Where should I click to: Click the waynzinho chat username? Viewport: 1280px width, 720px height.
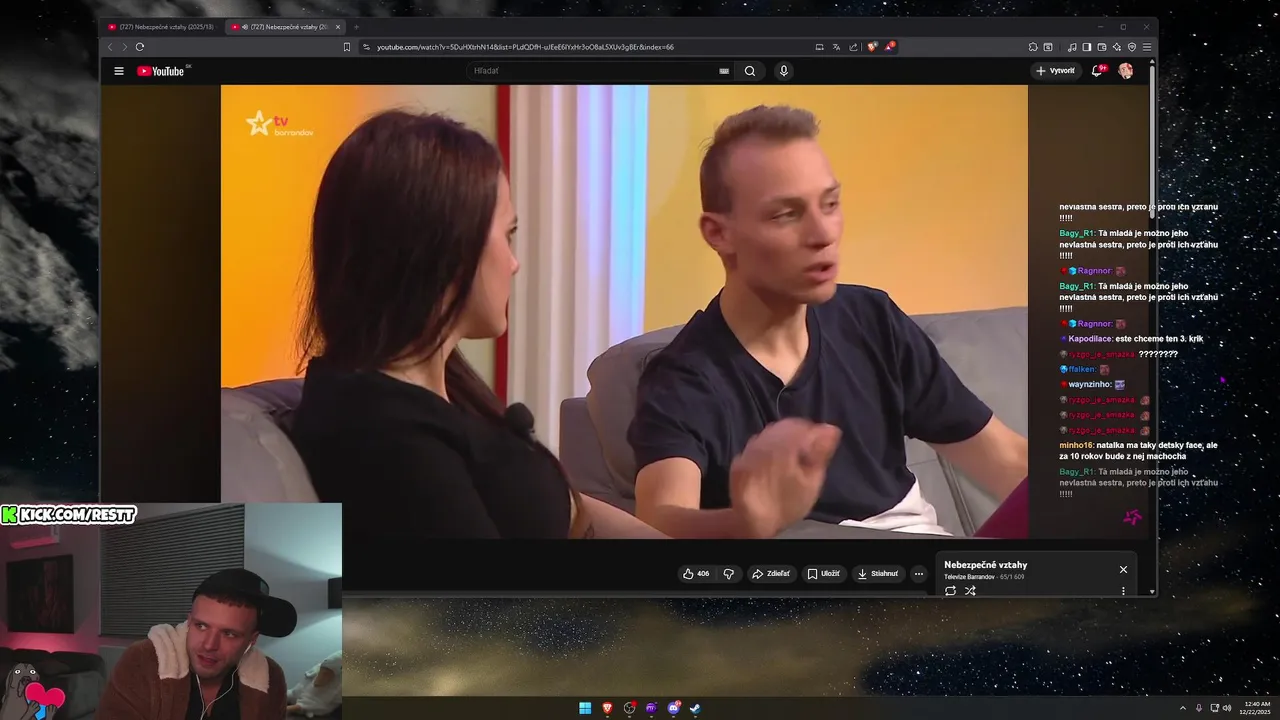pyautogui.click(x=1089, y=384)
